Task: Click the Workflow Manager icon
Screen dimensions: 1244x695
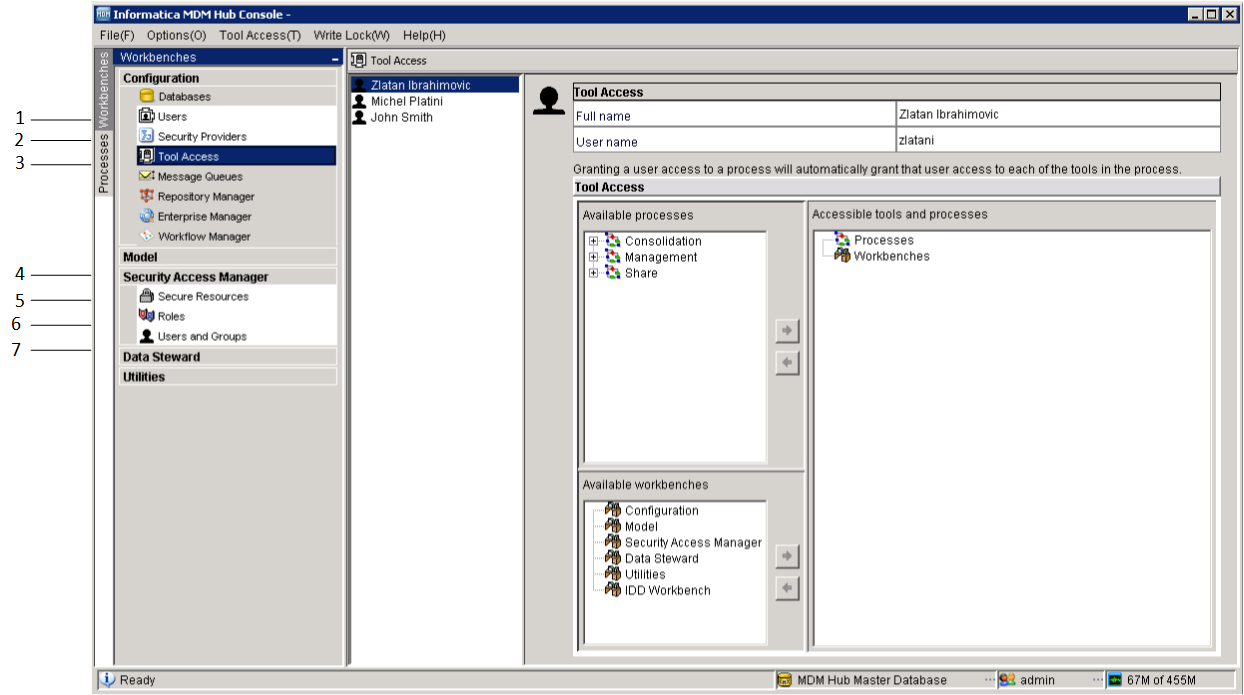Action: [x=146, y=236]
